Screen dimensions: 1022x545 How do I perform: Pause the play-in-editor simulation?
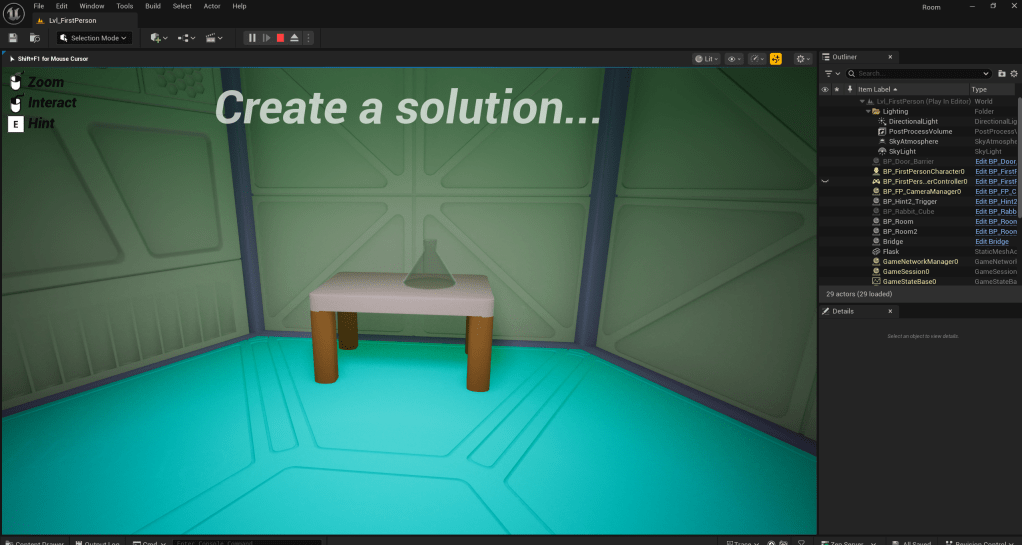pos(252,38)
